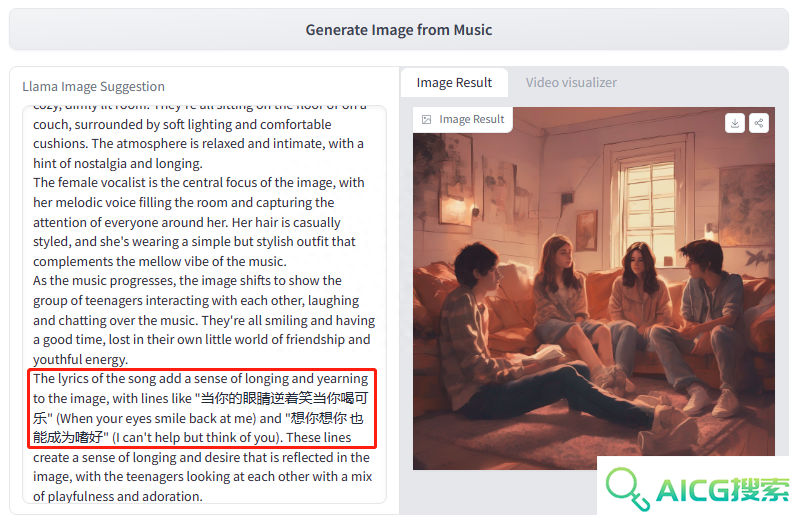Click the red-outlined lyrics paragraph
Image resolution: width=797 pixels, height=521 pixels.
click(x=202, y=408)
